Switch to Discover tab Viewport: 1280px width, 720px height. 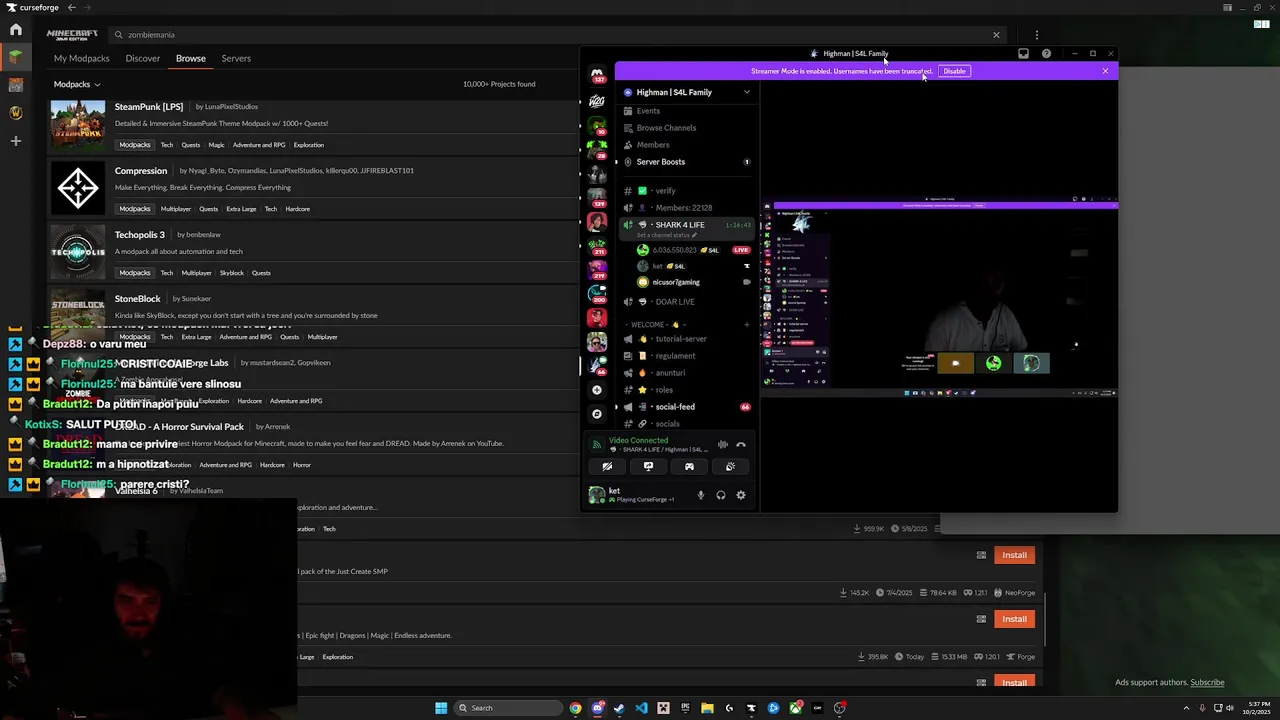[x=143, y=58]
